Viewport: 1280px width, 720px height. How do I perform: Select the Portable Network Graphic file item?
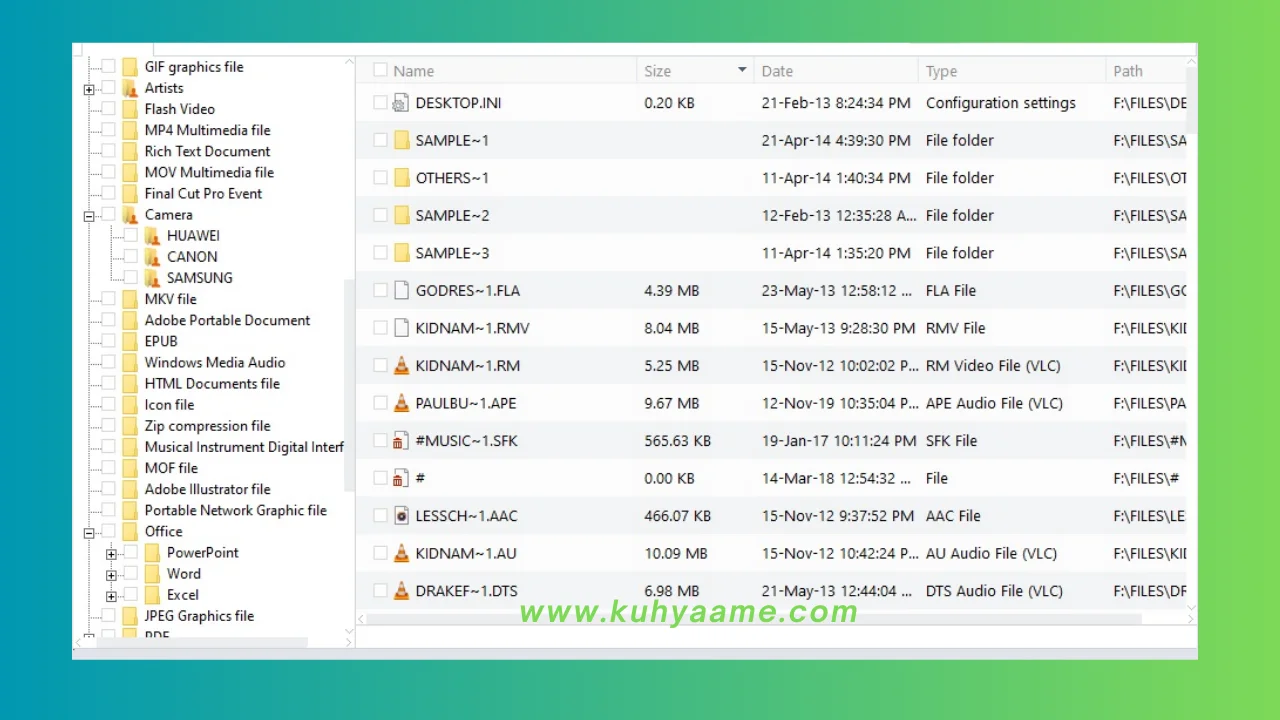coord(235,510)
